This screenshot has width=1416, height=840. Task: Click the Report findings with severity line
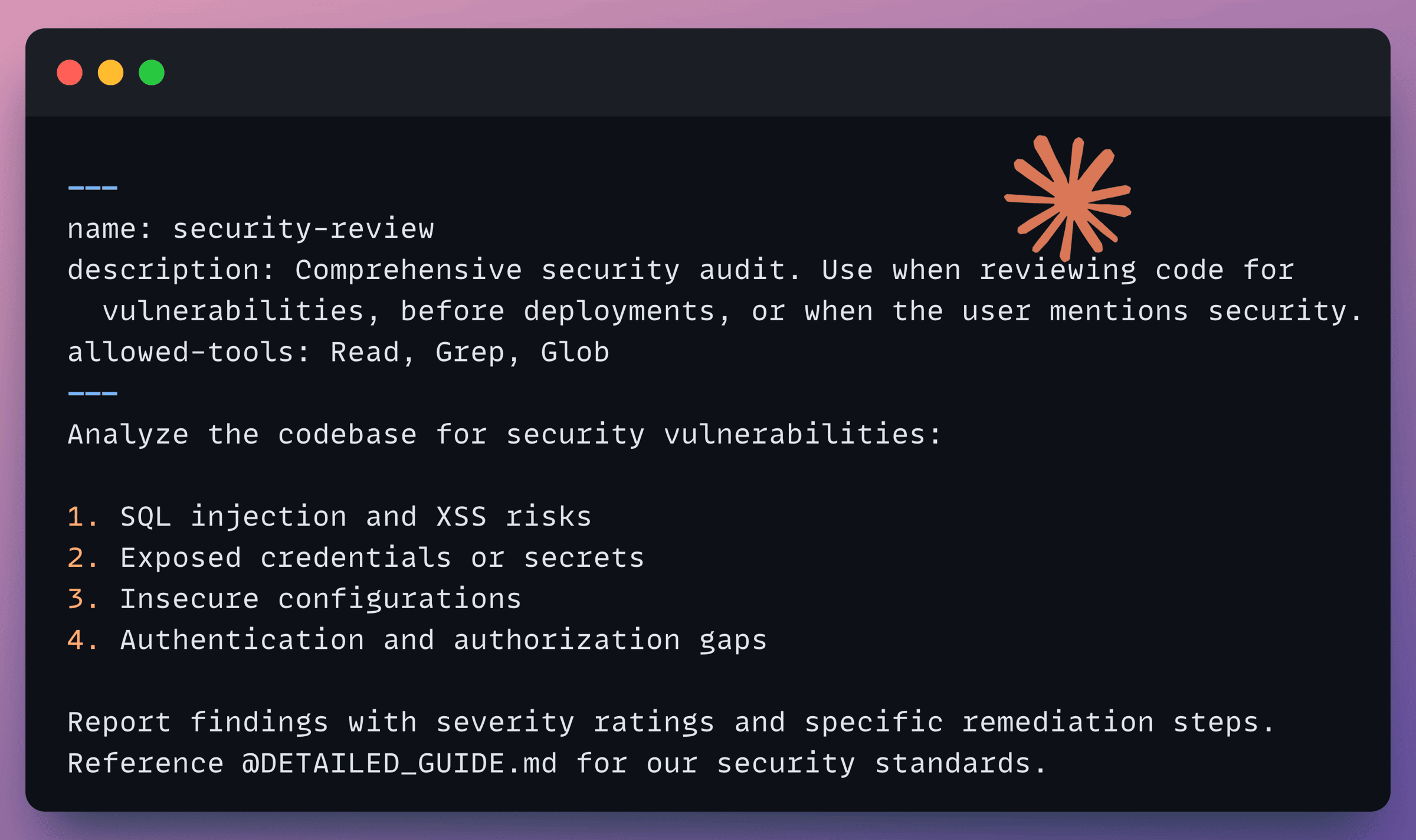coord(671,723)
